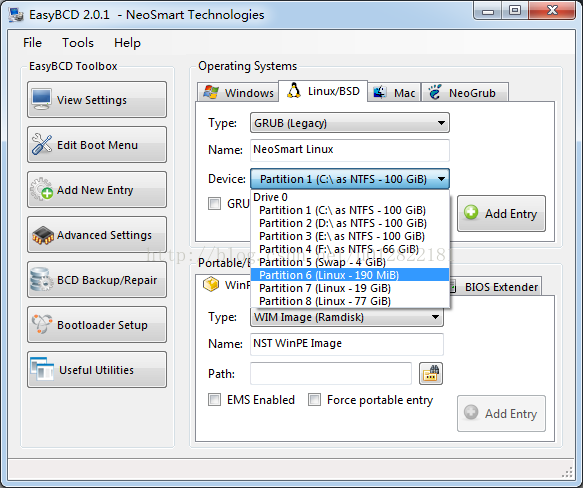
Task: Select Partition 1 (C:\ as NTFS - 100 GiB) in list
Action: [350, 210]
